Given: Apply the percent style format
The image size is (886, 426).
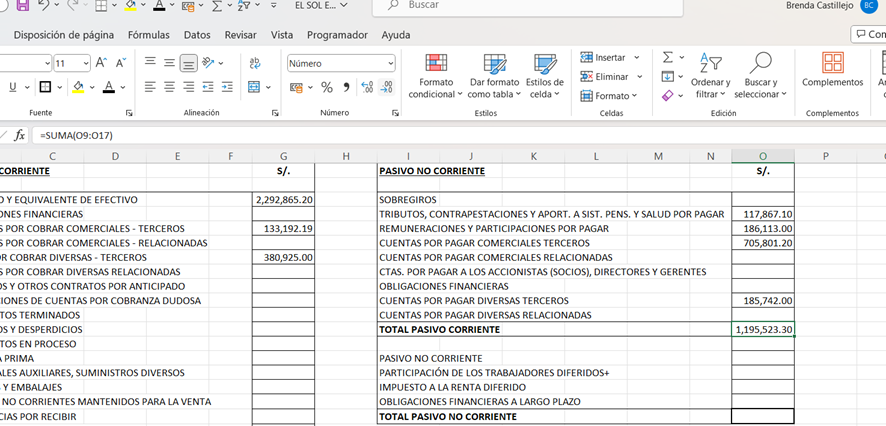Looking at the screenshot, I should coord(327,87).
